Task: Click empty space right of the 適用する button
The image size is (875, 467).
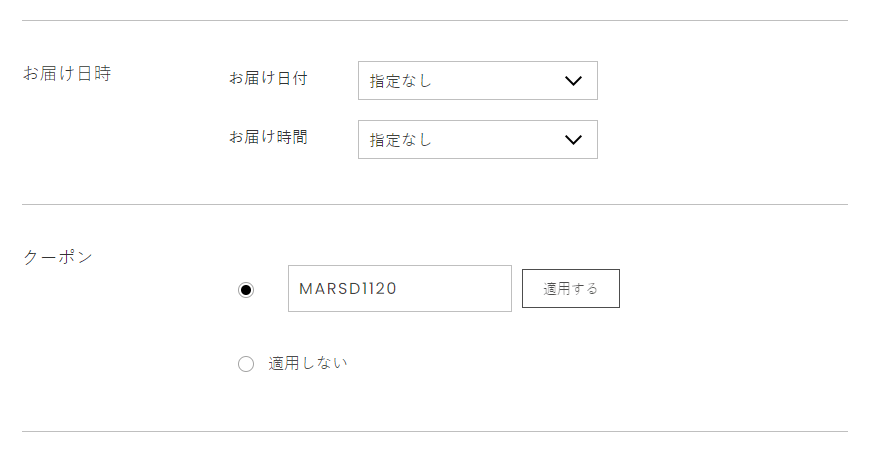Action: coord(730,289)
